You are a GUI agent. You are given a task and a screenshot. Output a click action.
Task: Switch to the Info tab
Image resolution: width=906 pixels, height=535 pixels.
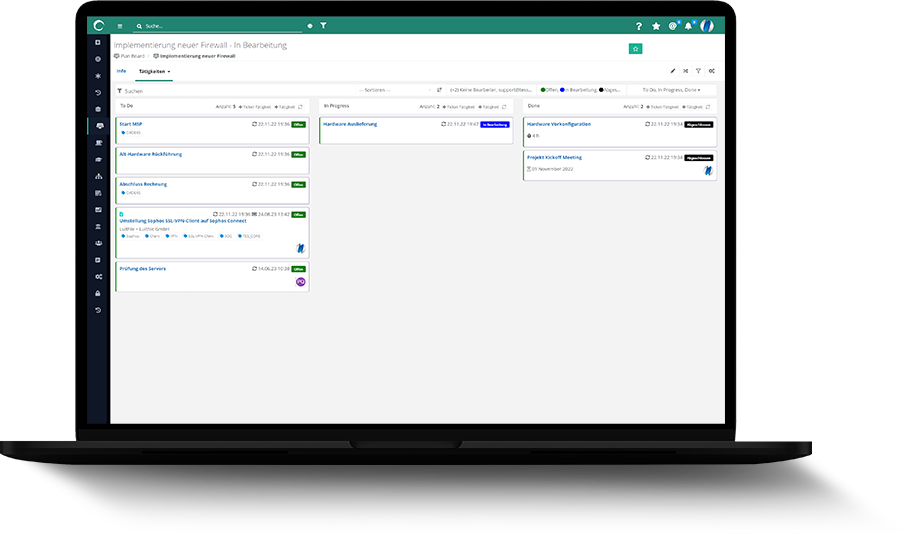121,71
